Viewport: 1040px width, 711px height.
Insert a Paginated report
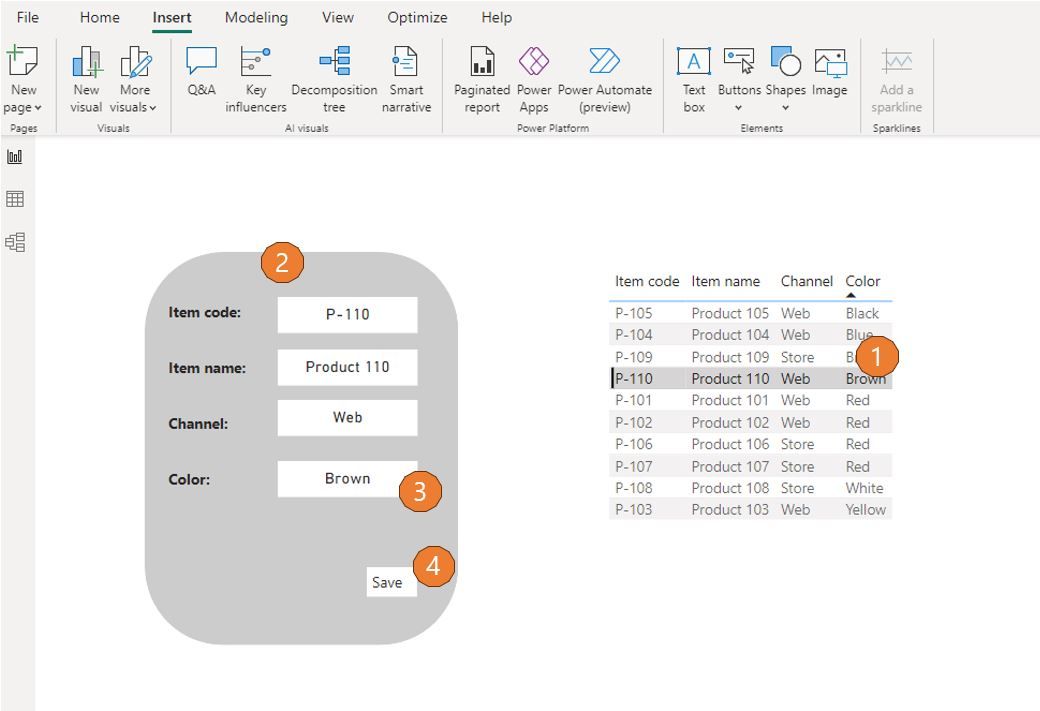(482, 80)
